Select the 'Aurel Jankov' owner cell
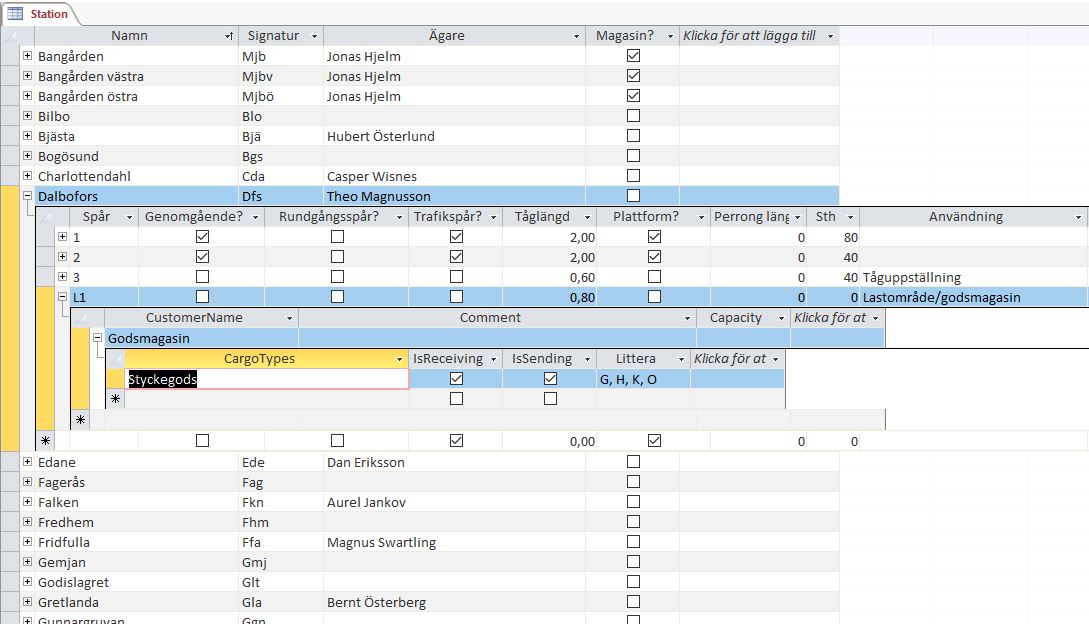Screen dimensions: 1089x624 tap(454, 502)
